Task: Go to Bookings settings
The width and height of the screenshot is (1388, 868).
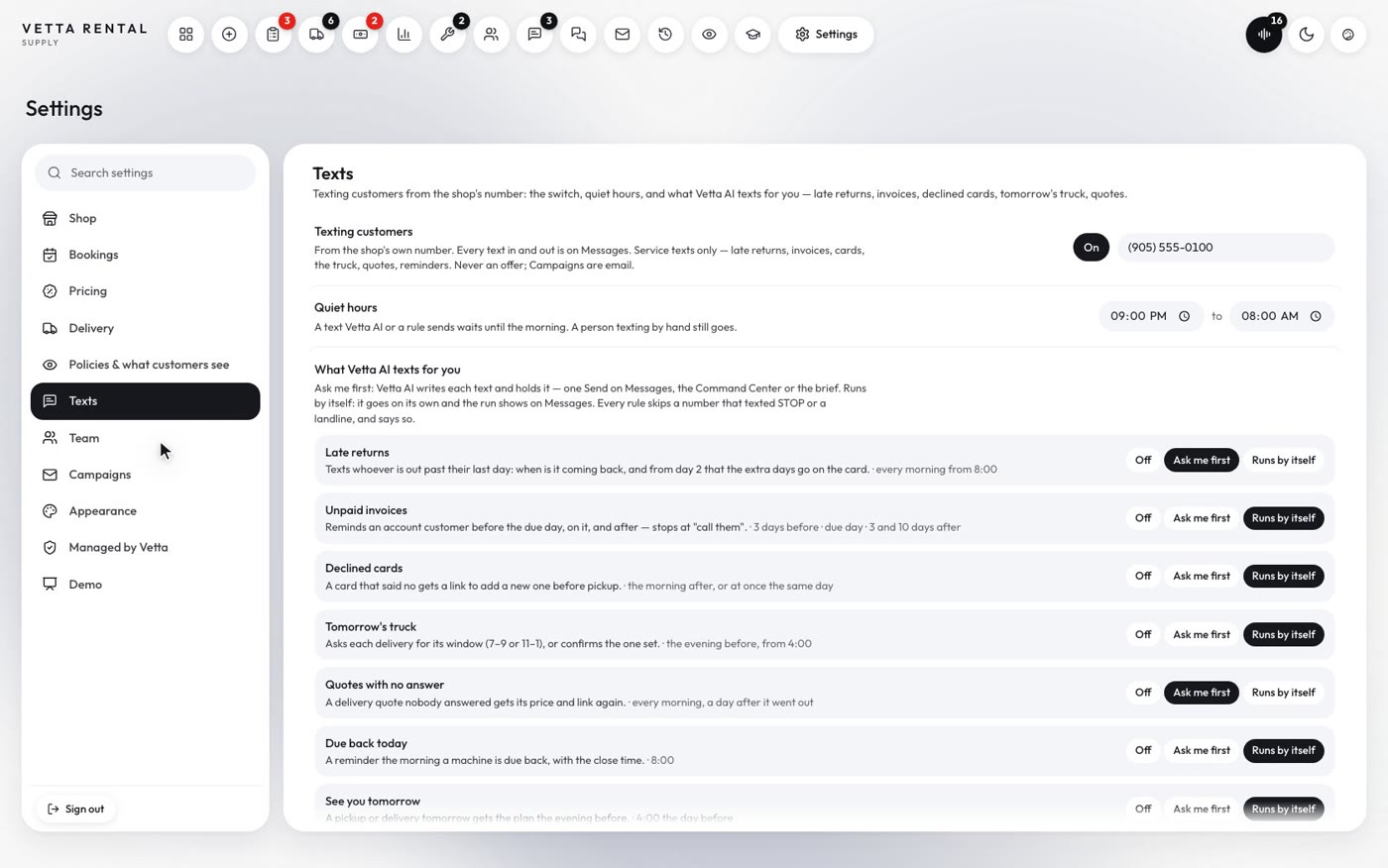Action: click(x=146, y=255)
